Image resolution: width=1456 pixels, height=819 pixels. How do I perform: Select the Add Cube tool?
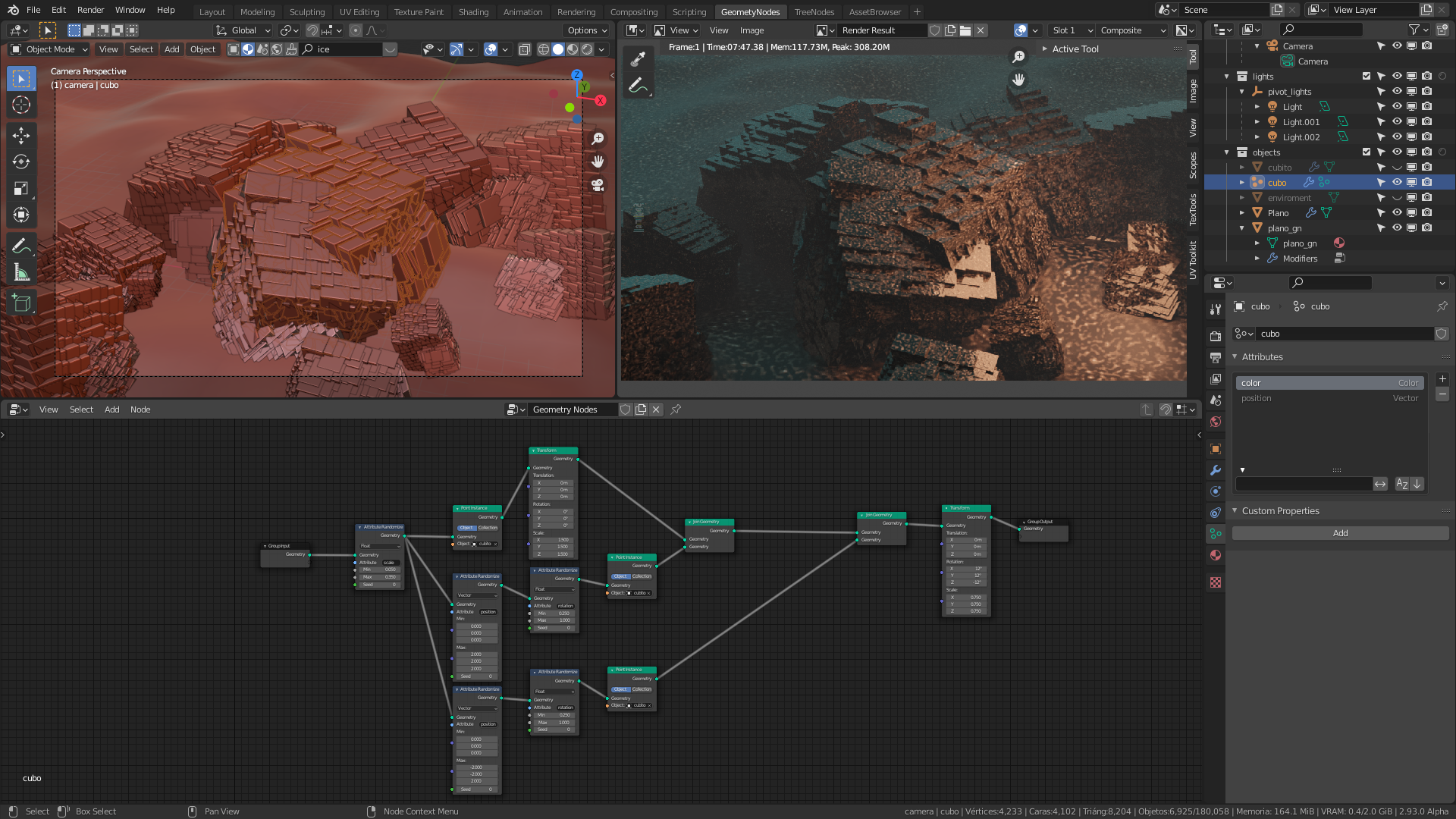pos(21,303)
